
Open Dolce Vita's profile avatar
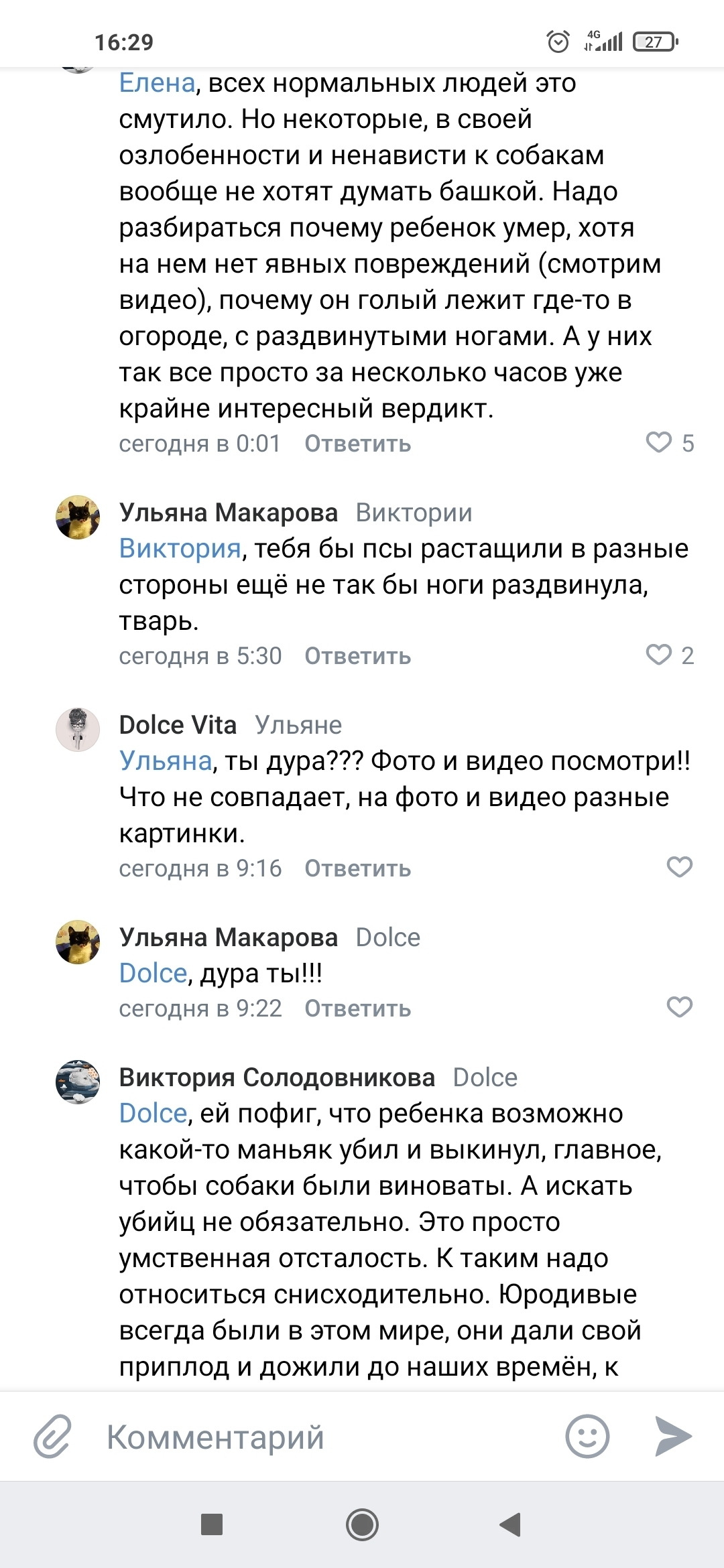[x=78, y=729]
